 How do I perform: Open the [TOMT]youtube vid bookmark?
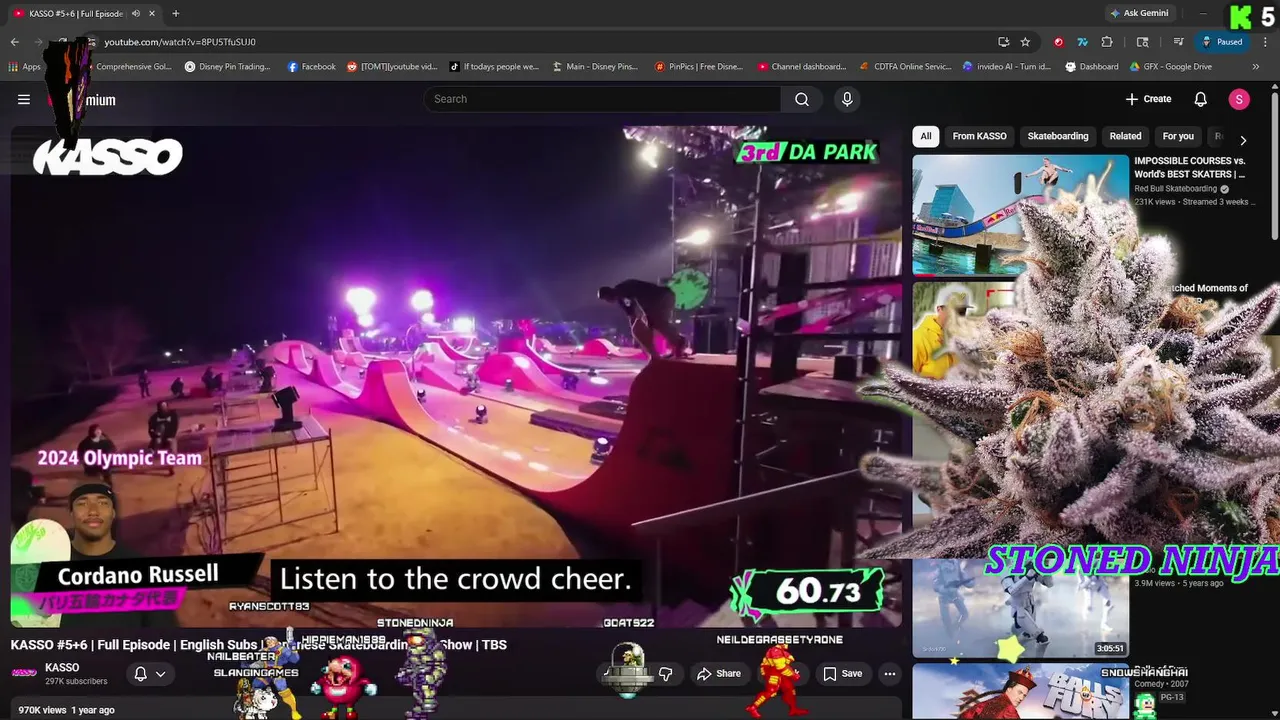[x=392, y=67]
